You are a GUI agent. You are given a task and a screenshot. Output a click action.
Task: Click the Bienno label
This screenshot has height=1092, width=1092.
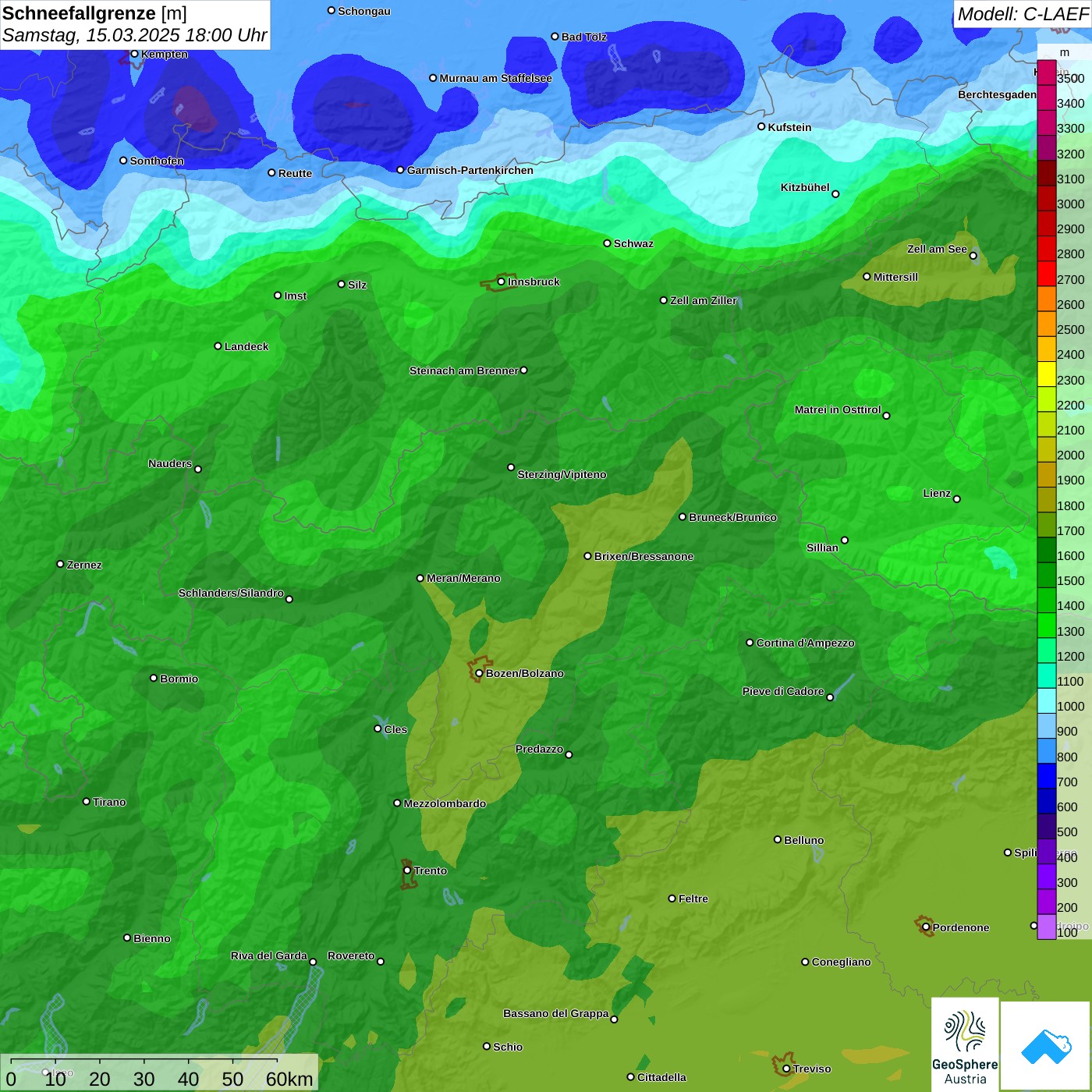(152, 938)
